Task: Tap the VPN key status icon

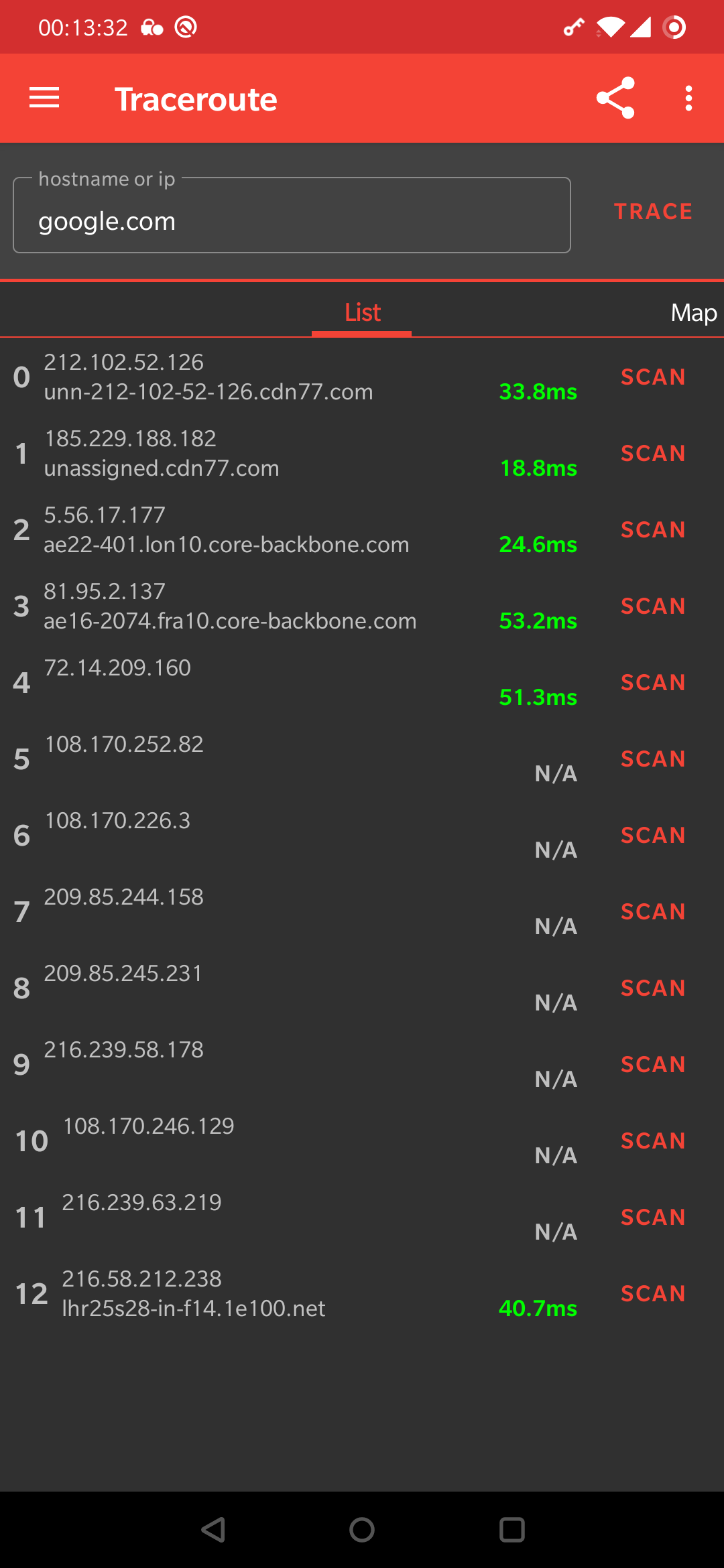Action: point(574,27)
